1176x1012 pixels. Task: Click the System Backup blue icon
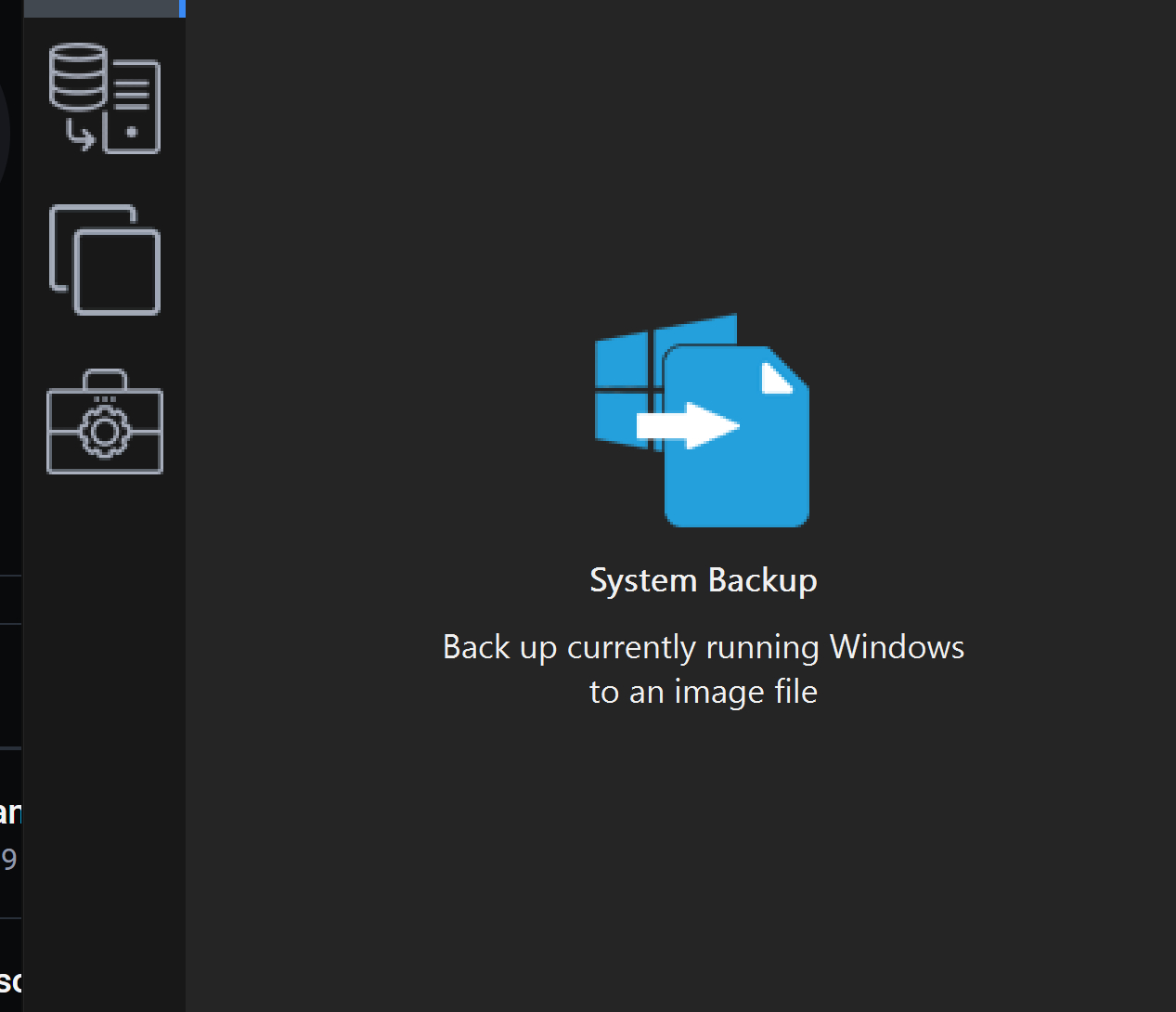[x=702, y=421]
